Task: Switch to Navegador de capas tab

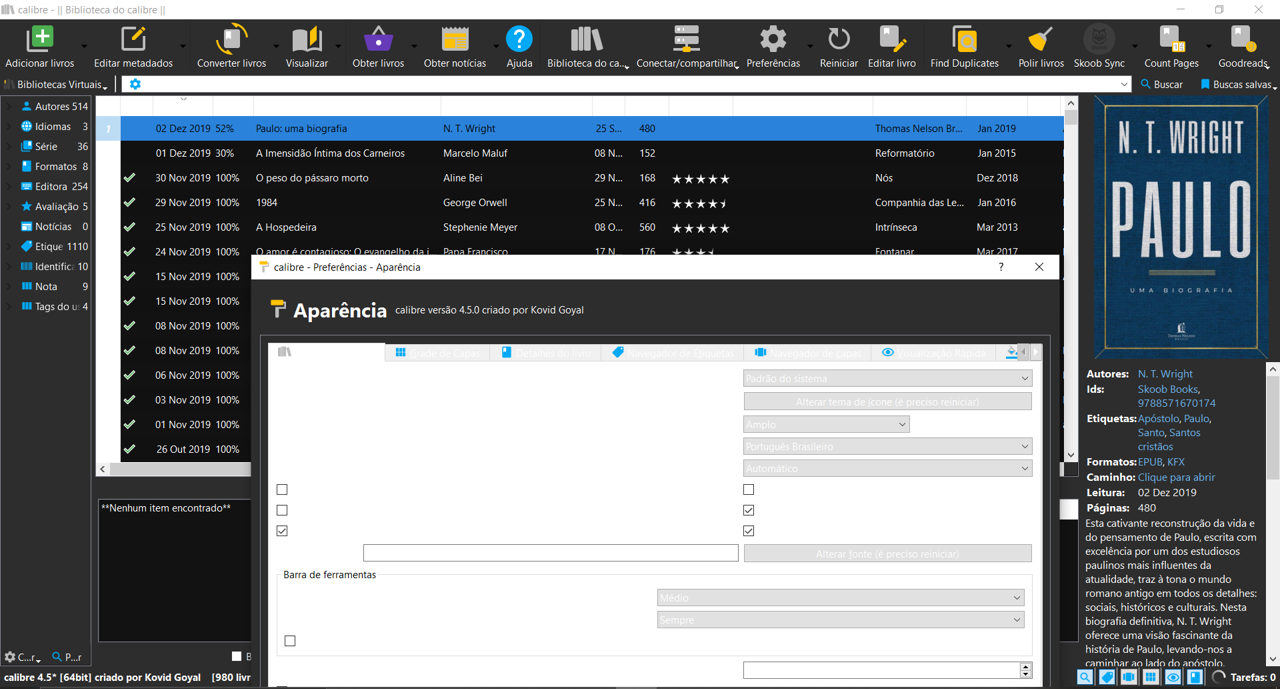Action: pos(808,353)
